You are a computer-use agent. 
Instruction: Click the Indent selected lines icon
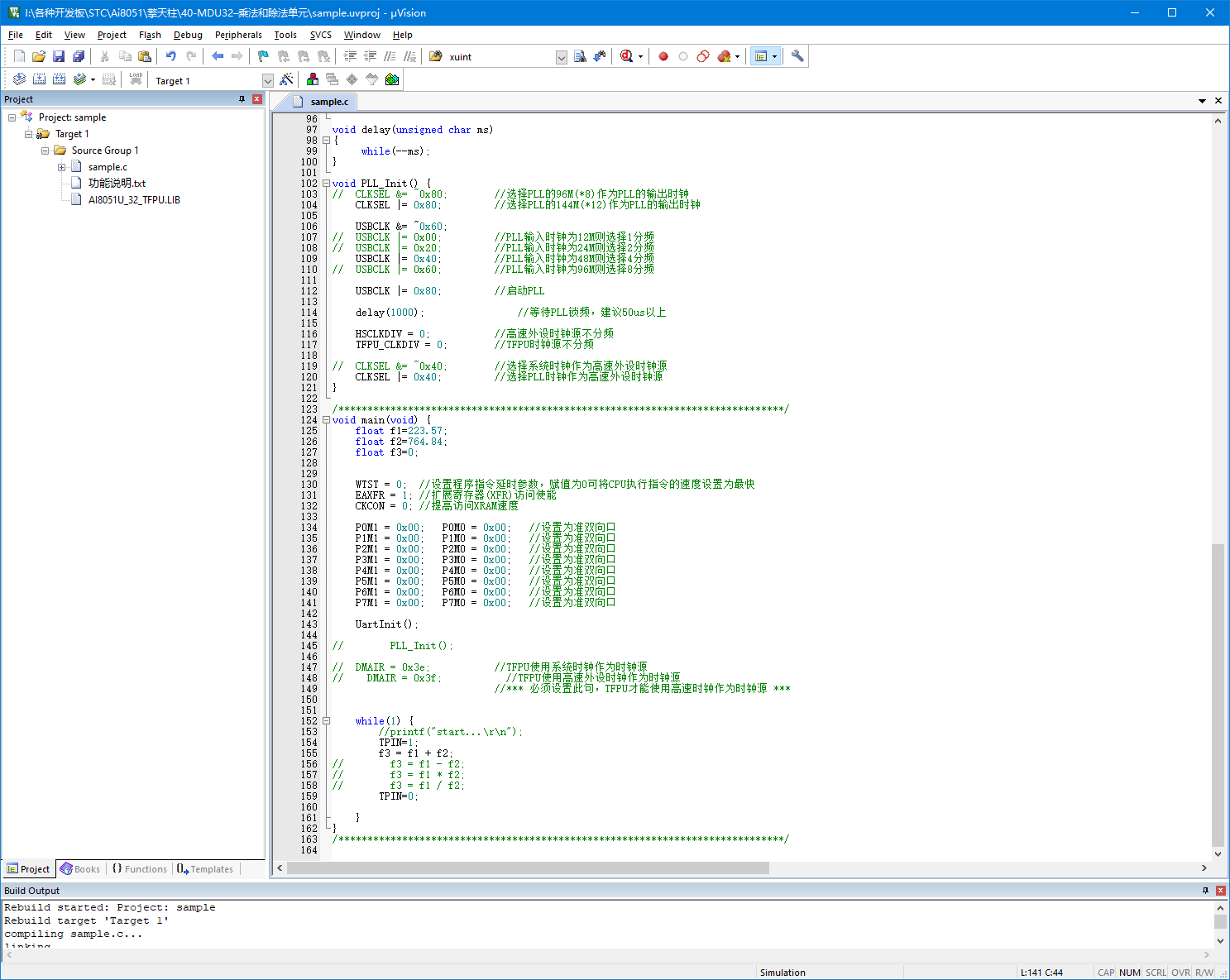coord(350,56)
